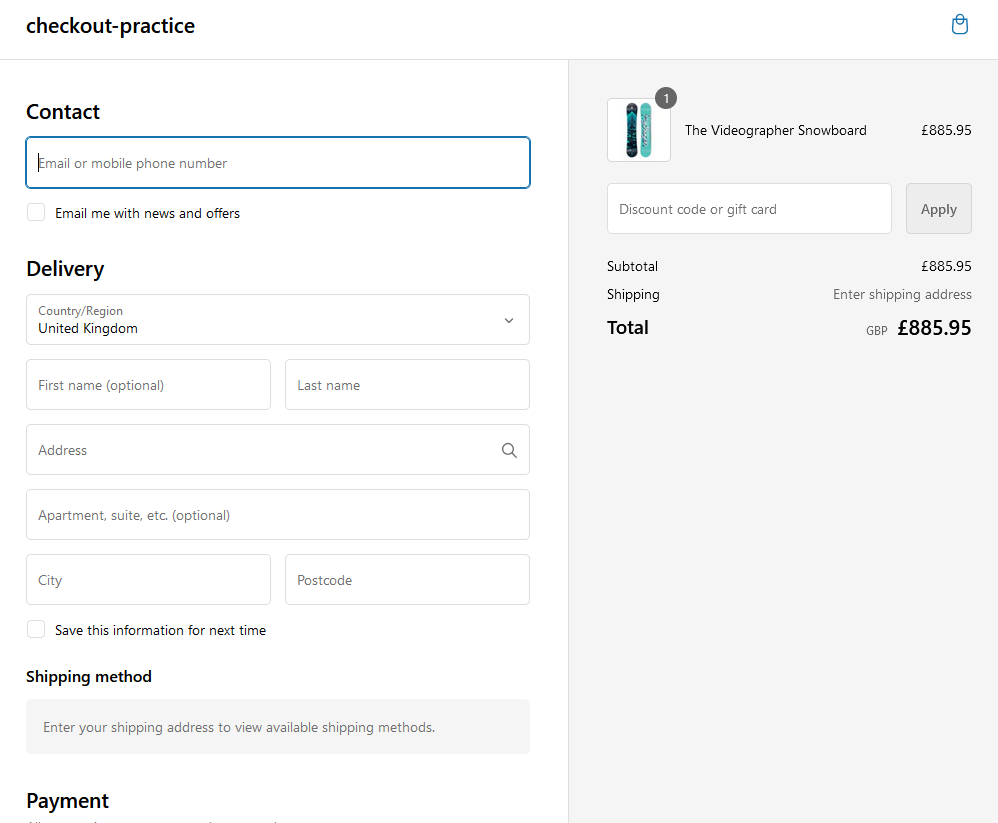Click the shipping methods notice box
998x823 pixels.
(277, 727)
